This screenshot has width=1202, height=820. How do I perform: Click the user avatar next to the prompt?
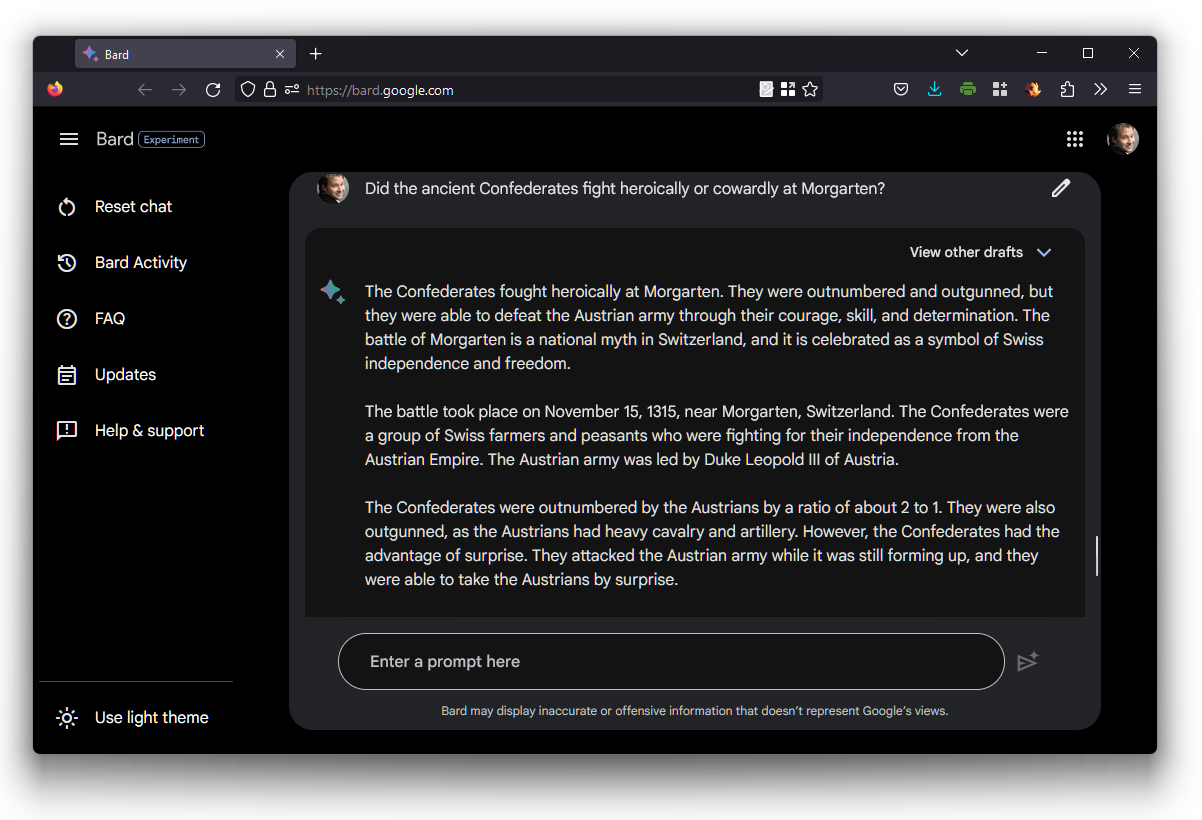pyautogui.click(x=333, y=188)
